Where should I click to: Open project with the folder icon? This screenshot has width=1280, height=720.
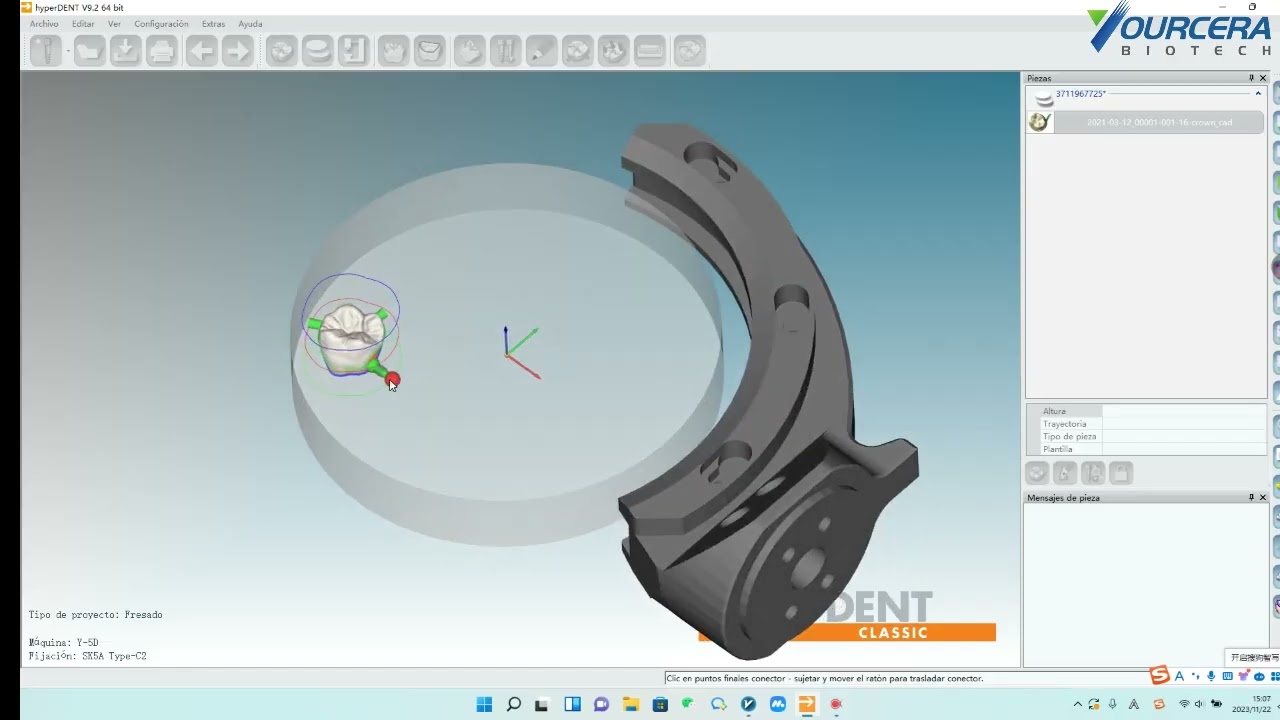point(90,50)
